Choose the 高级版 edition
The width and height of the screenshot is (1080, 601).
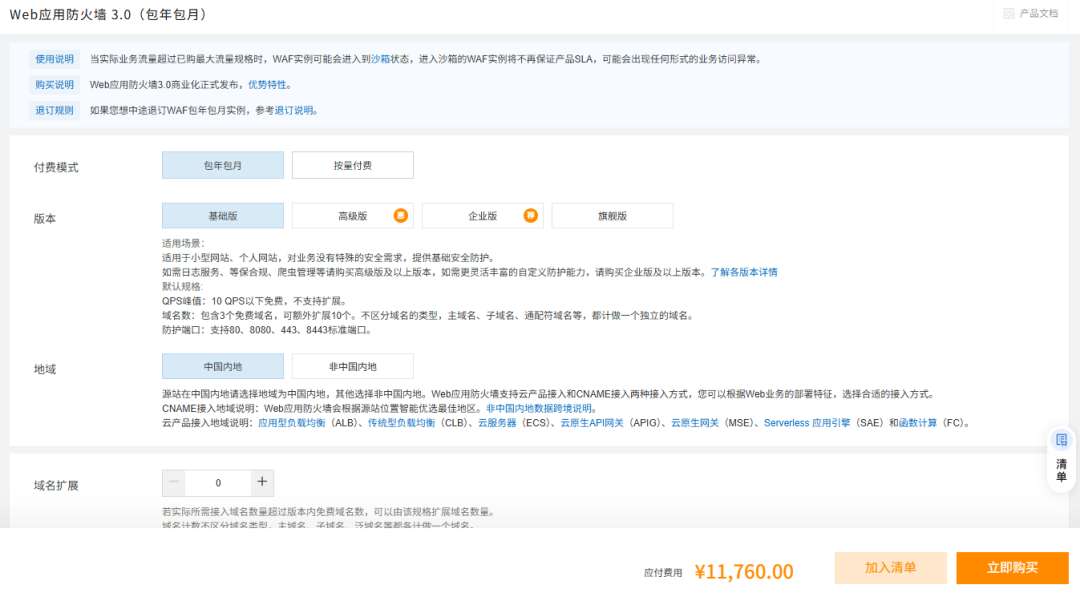pyautogui.click(x=353, y=215)
